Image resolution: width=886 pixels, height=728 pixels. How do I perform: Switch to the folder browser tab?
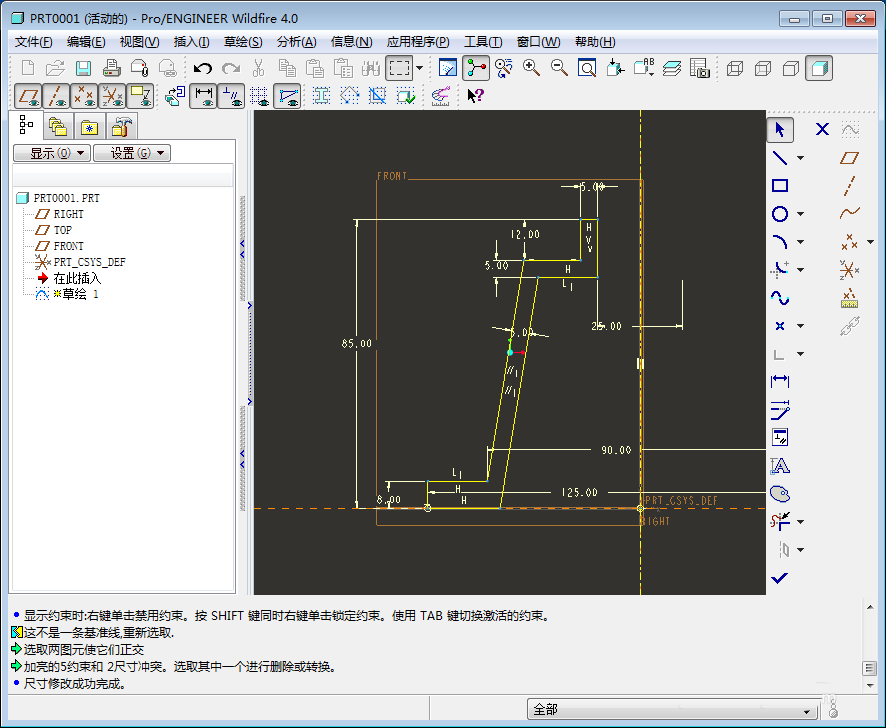58,127
